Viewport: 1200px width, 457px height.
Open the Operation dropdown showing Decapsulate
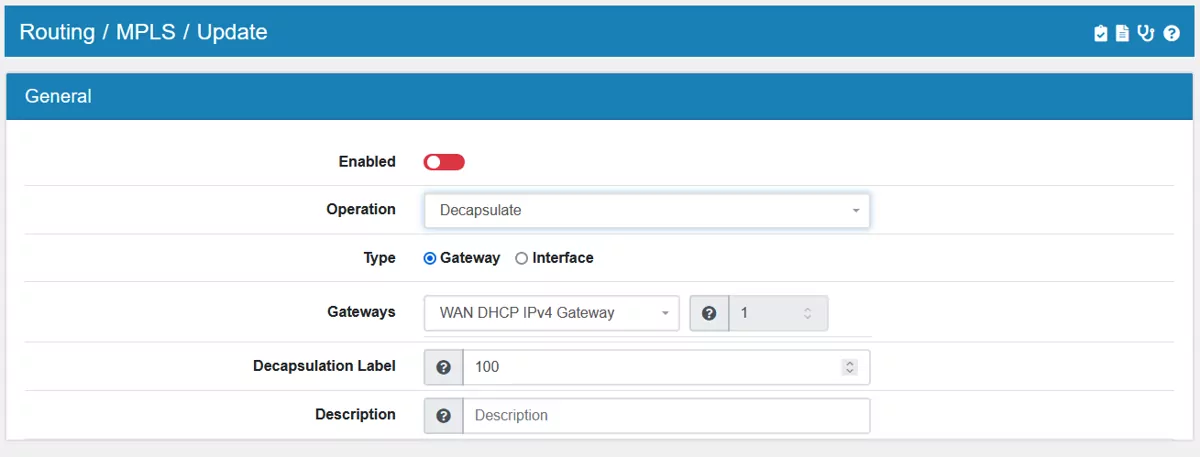pyautogui.click(x=647, y=211)
